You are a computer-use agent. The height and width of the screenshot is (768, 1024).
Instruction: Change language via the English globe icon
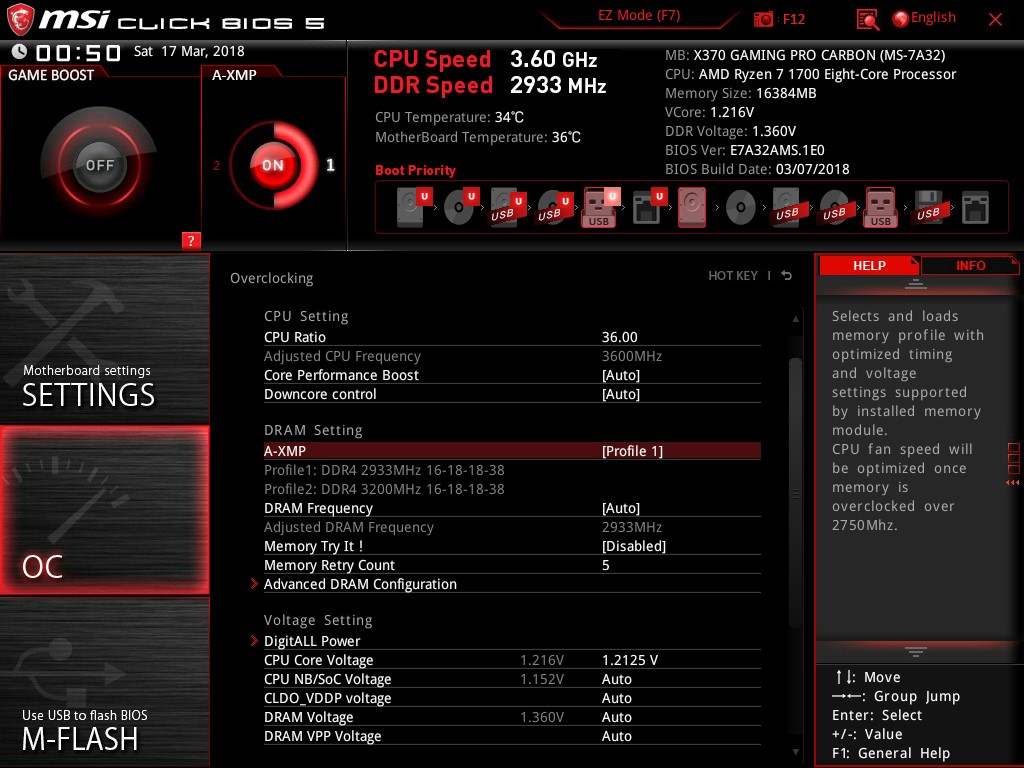[901, 19]
